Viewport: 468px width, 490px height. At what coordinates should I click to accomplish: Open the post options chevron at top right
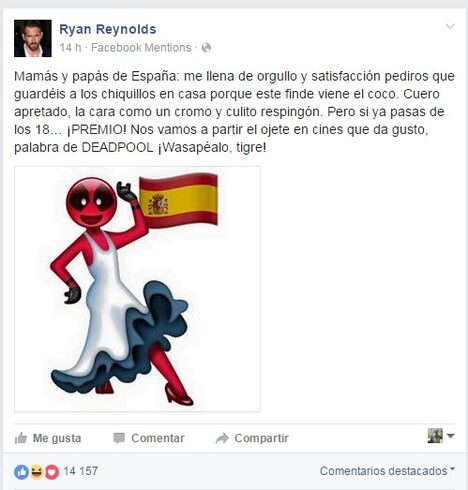click(450, 27)
